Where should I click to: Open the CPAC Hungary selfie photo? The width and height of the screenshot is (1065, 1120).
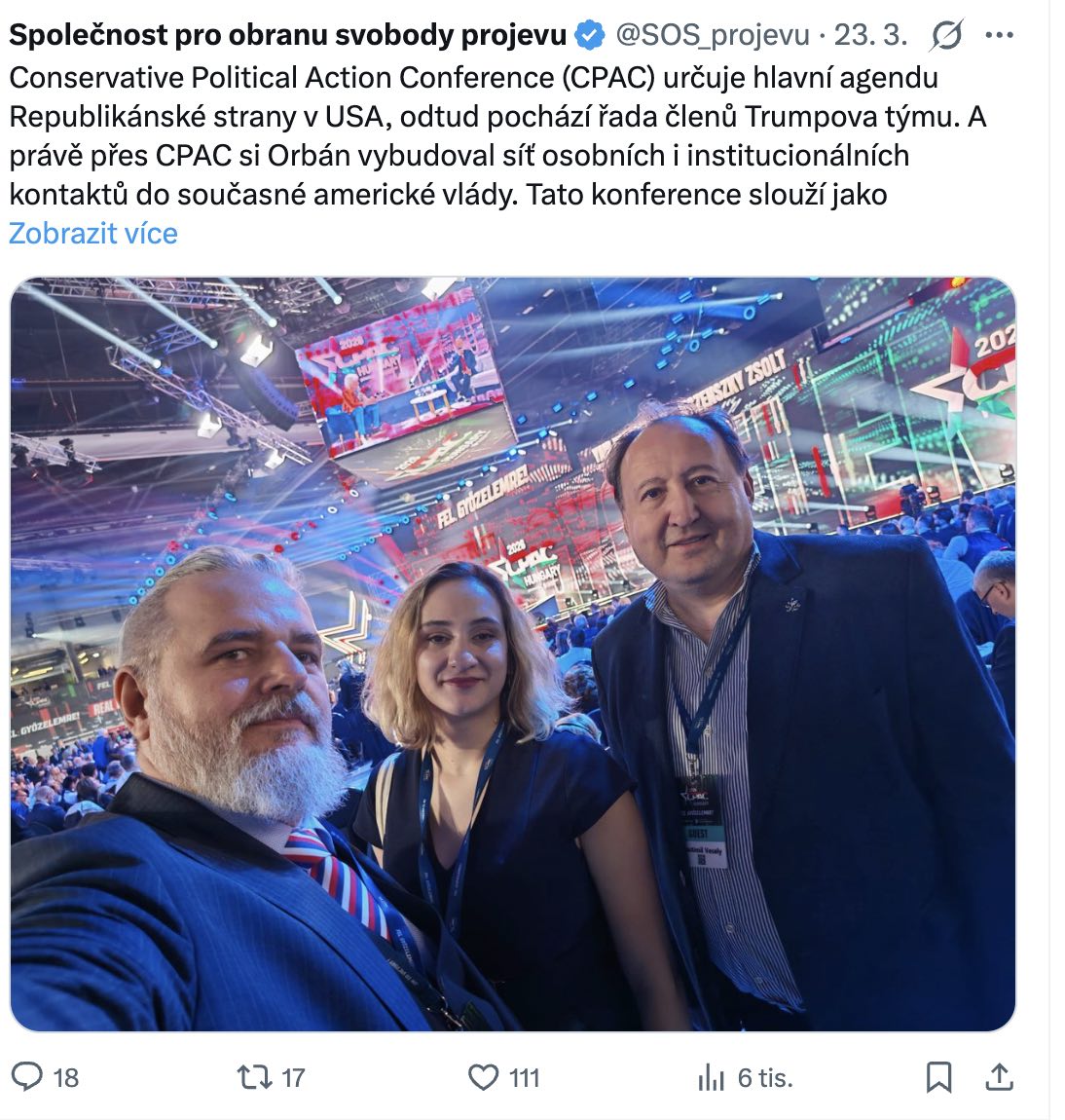pos(513,653)
